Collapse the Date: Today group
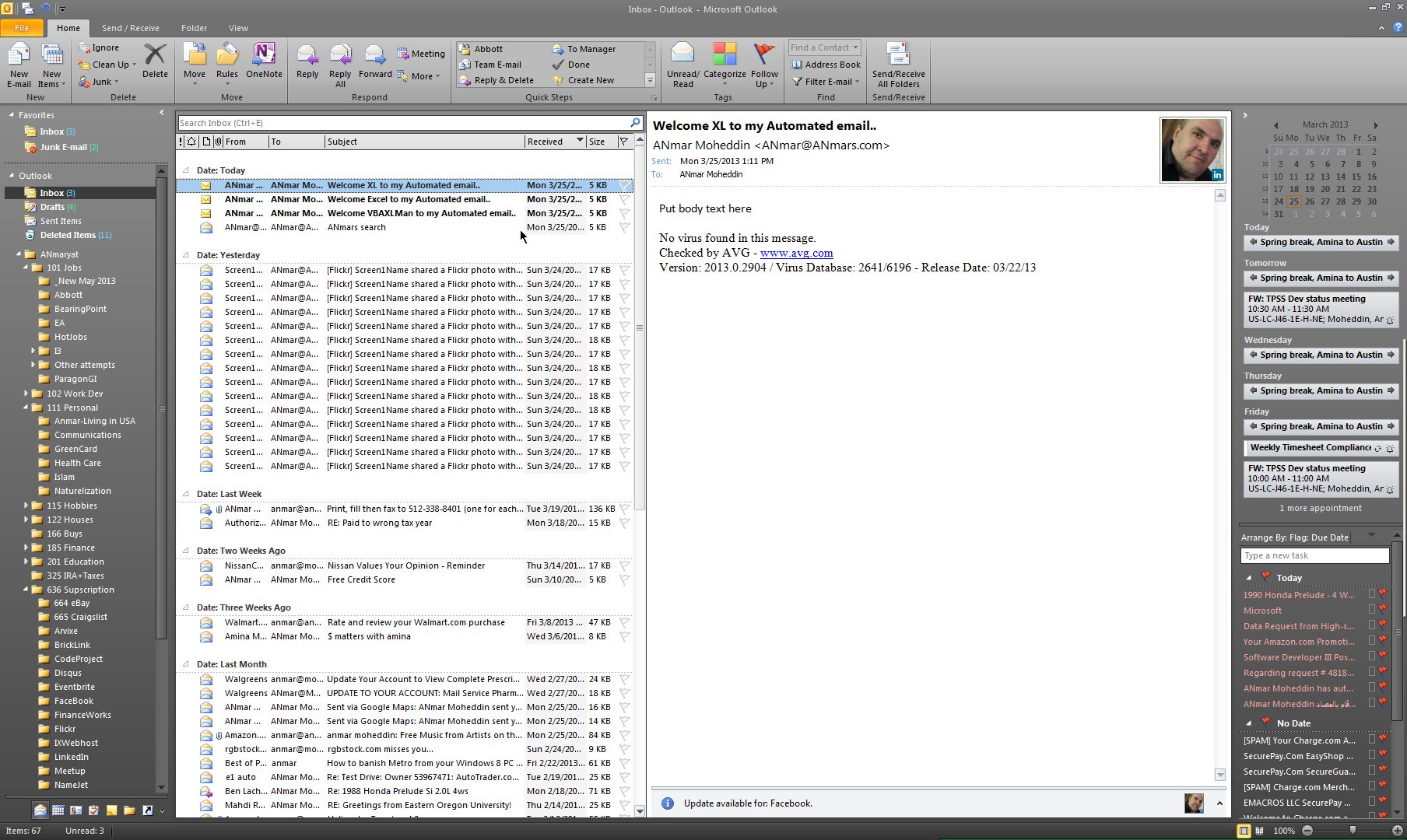Screen dimensions: 1407x840 pyautogui.click(x=185, y=170)
